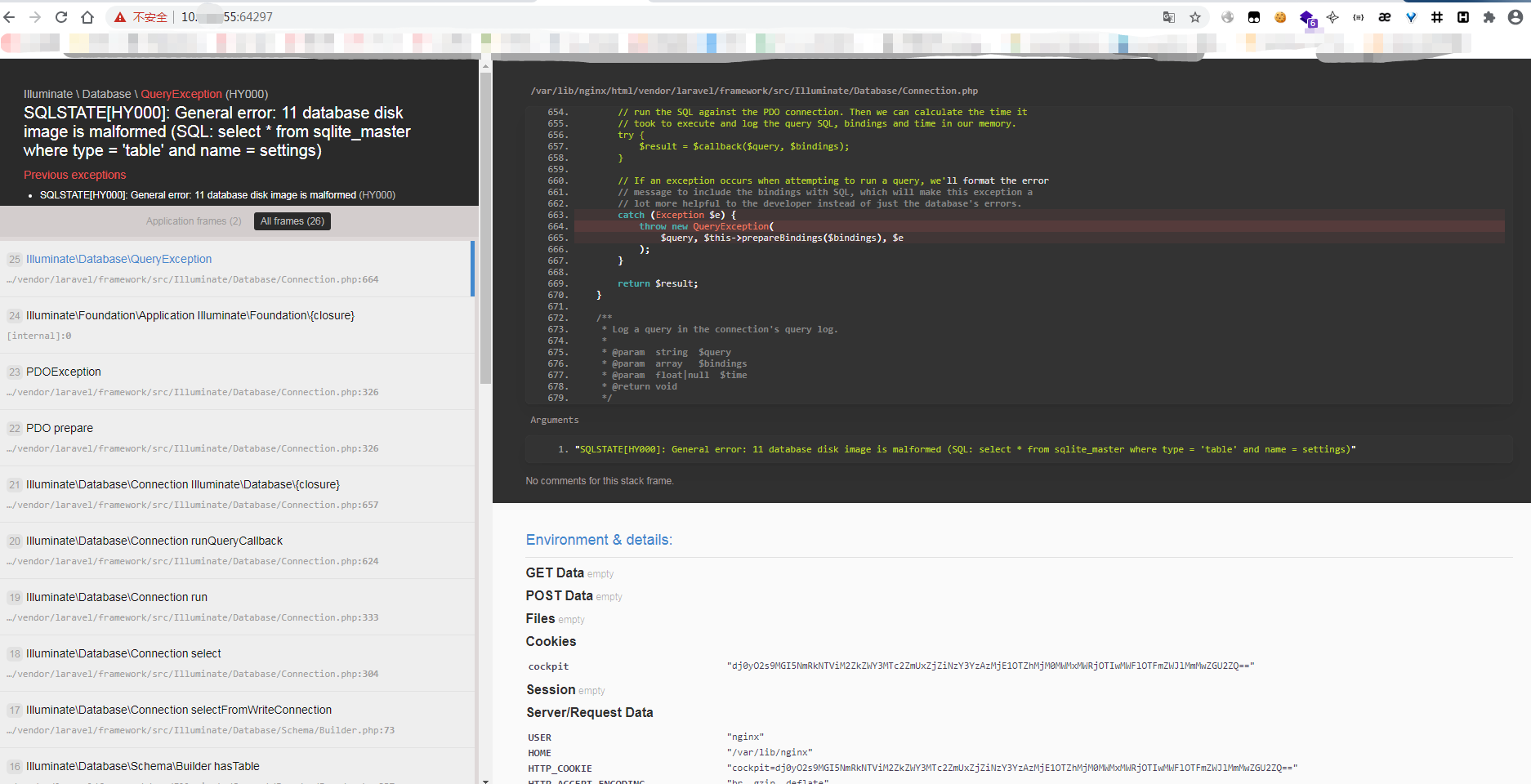The height and width of the screenshot is (784, 1531).
Task: Click the USER value "nginx"
Action: click(746, 737)
